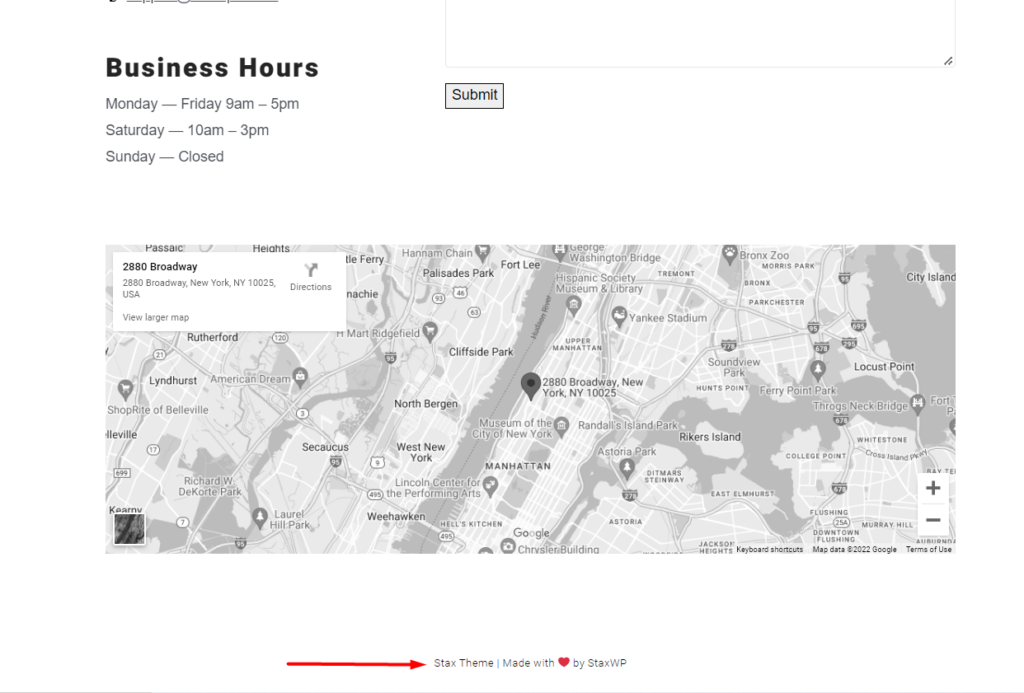Click the Rutherford map label

pos(212,337)
